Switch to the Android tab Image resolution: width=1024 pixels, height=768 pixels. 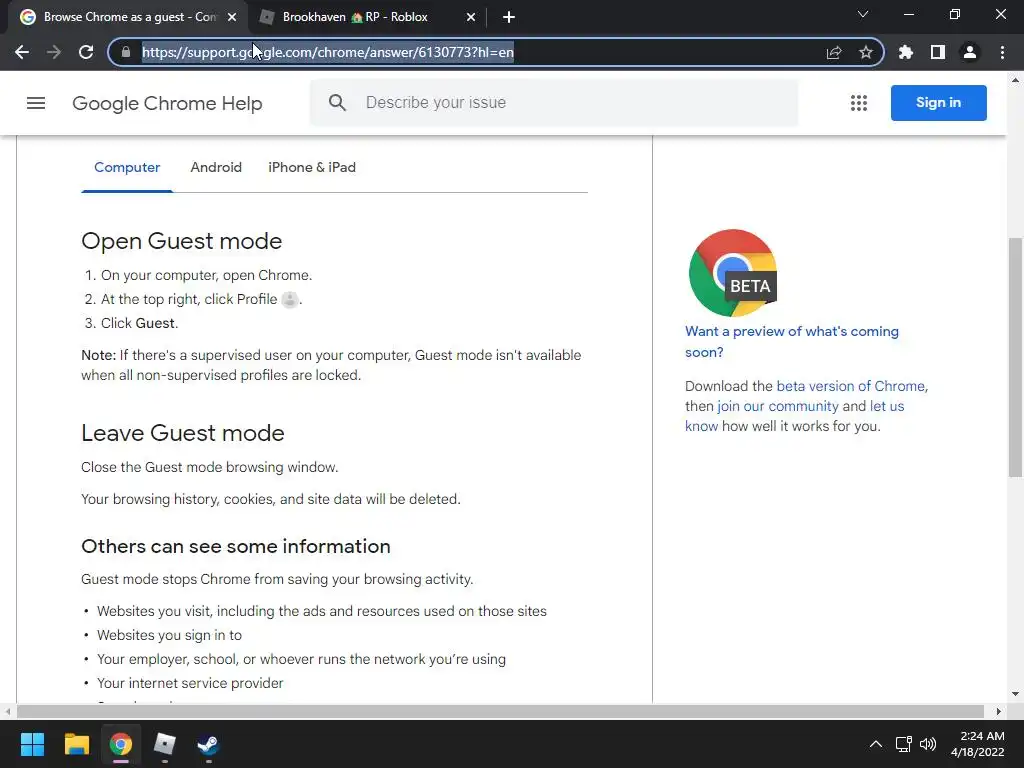(x=216, y=168)
